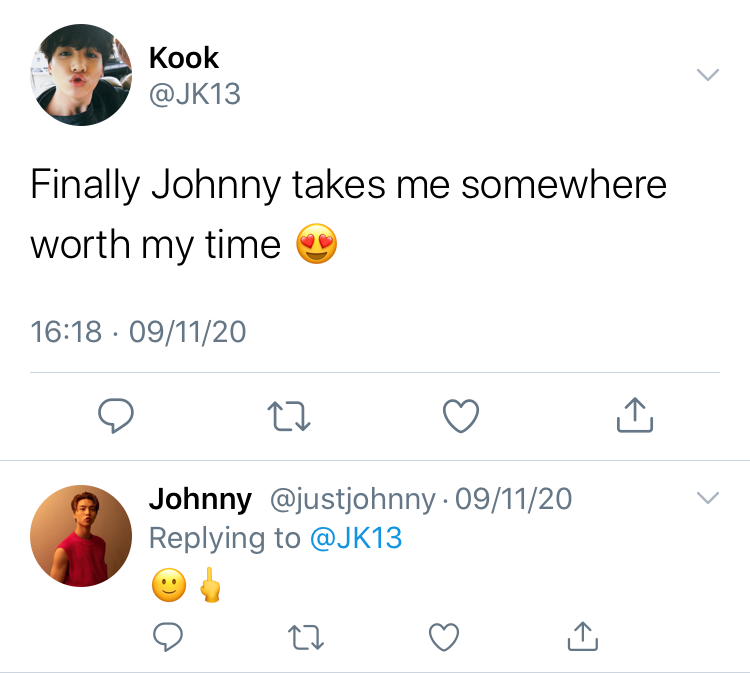Click the heart-eyes emoji in tweet
This screenshot has height=673, width=750.
pyautogui.click(x=317, y=243)
